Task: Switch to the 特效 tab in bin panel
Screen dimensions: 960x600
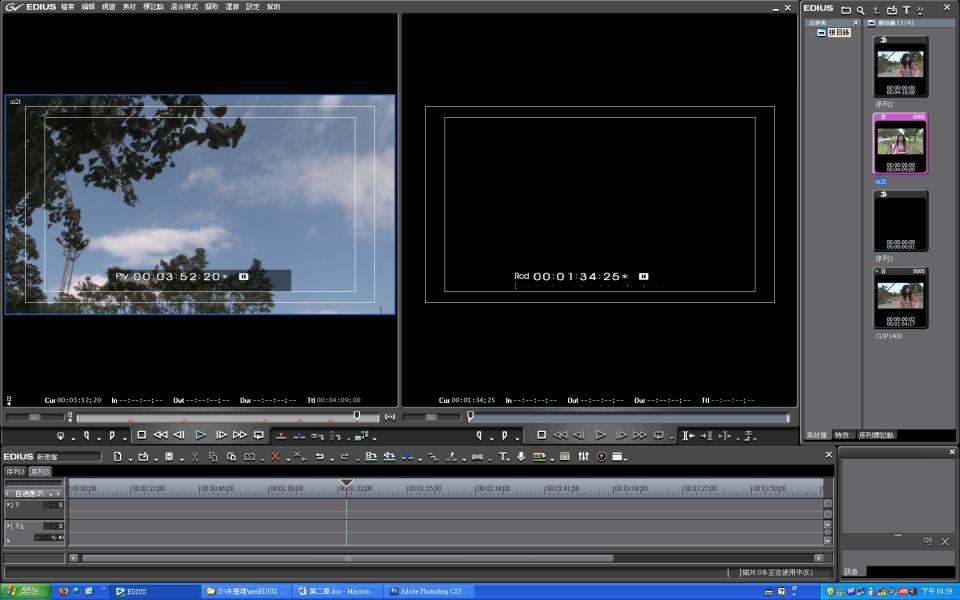Action: pyautogui.click(x=842, y=435)
